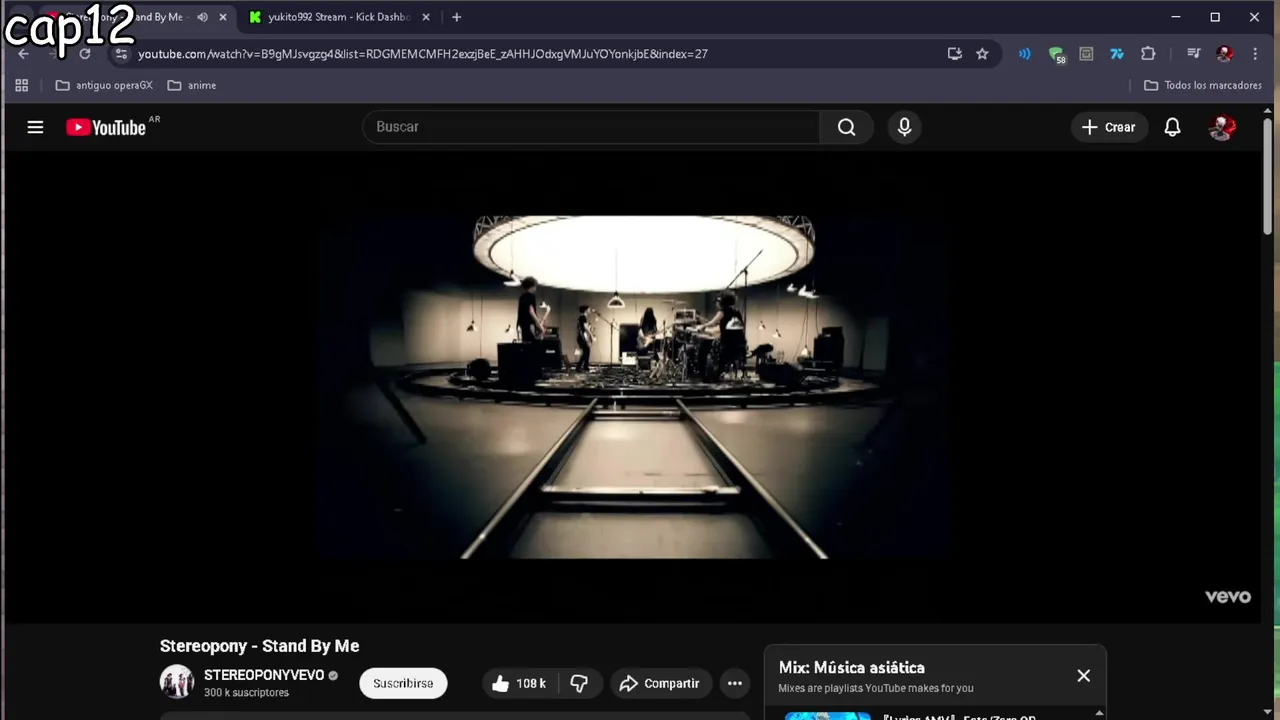
Task: Open the blue 7TV extension icon
Action: (x=1117, y=54)
